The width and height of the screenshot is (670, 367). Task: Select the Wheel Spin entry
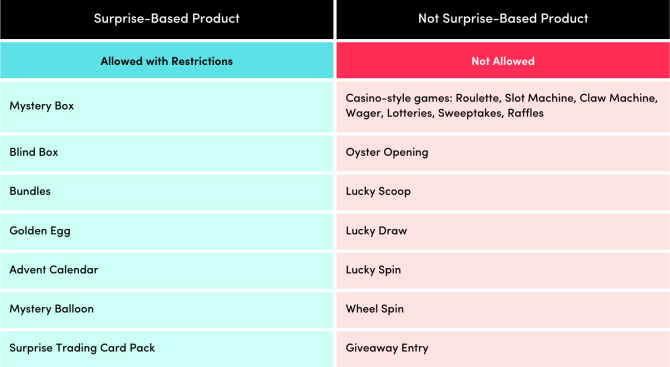[x=503, y=309]
